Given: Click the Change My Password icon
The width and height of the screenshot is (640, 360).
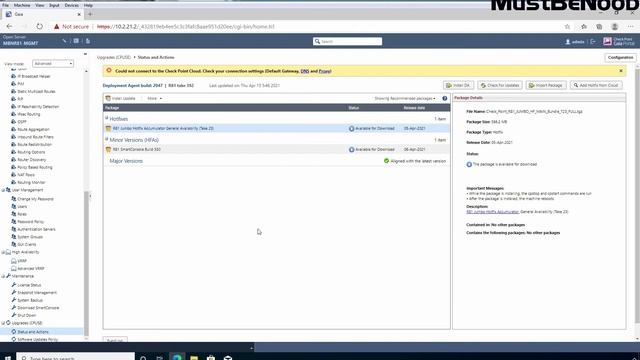Looking at the screenshot, I should click(13, 199).
